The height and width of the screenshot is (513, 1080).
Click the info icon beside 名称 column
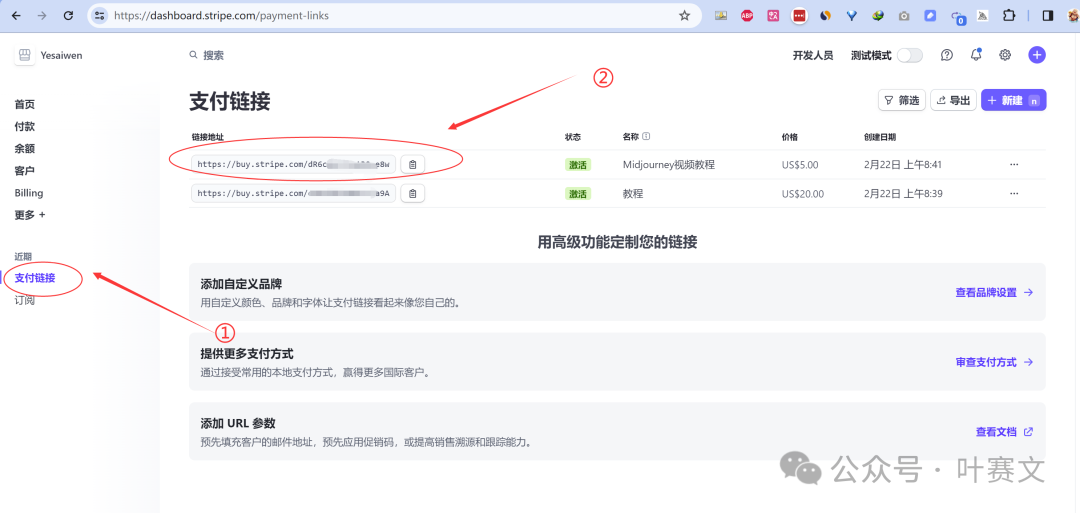click(646, 137)
